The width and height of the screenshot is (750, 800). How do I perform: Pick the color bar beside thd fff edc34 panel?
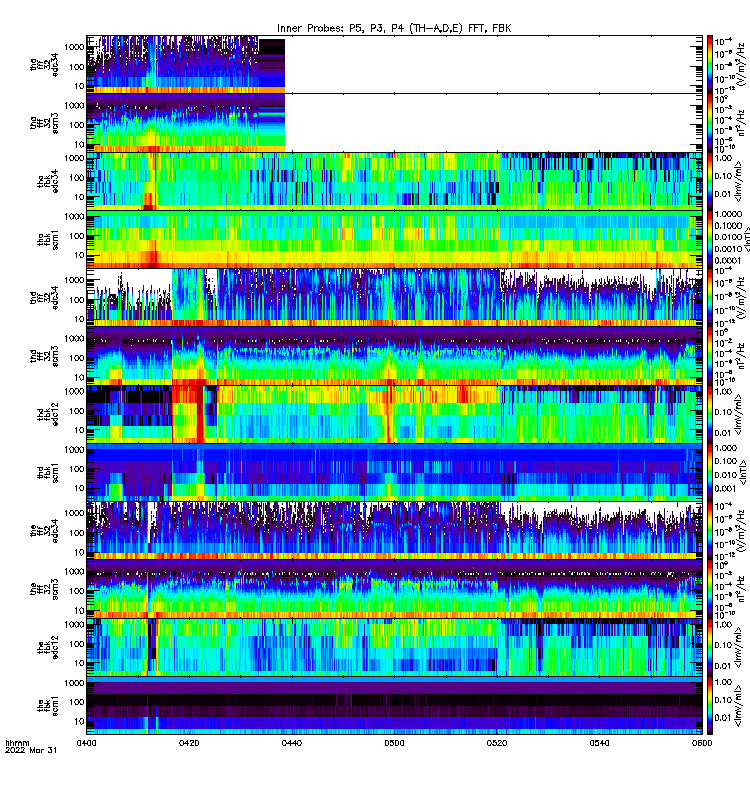coord(710,298)
